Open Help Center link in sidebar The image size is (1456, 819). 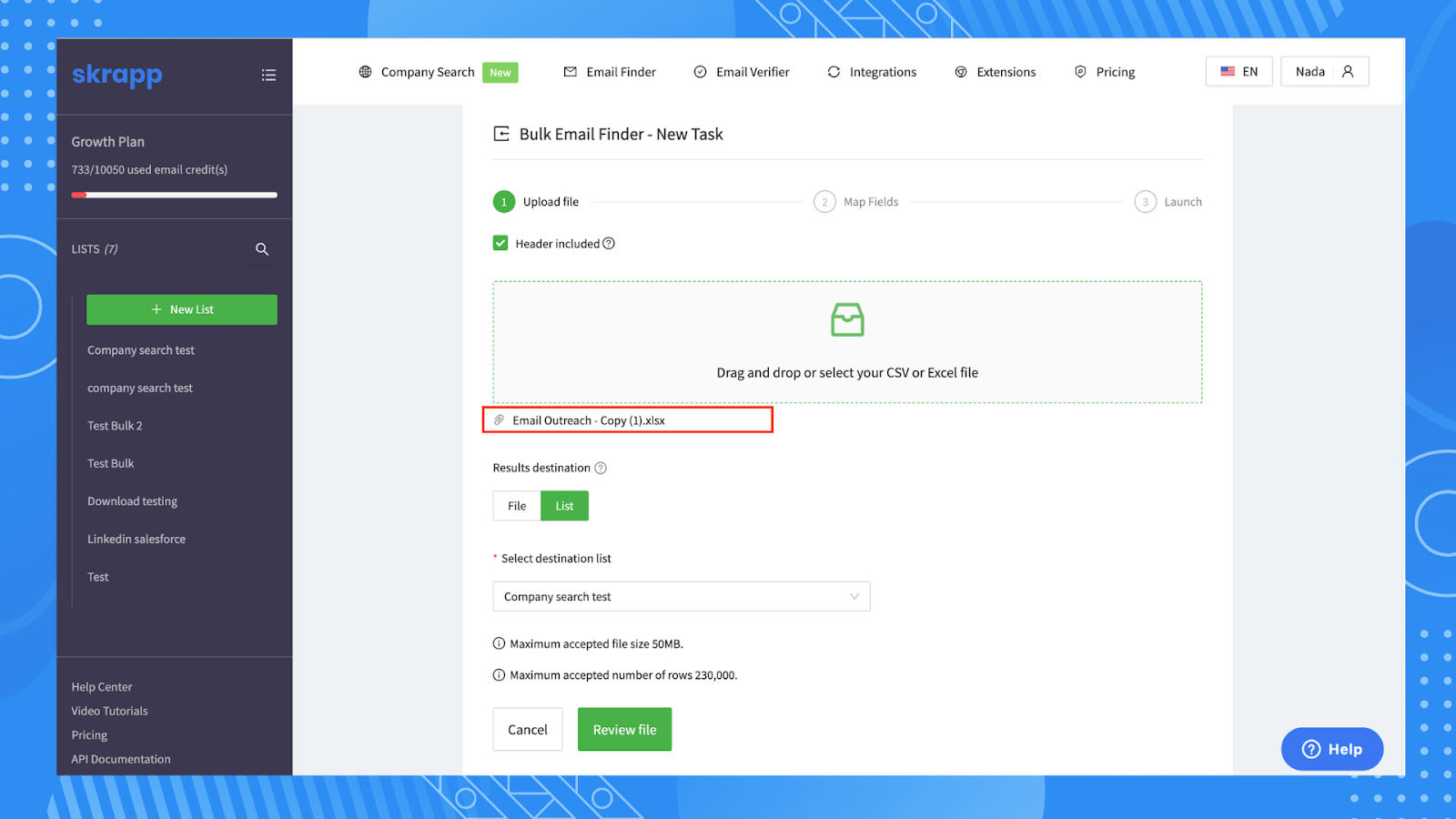pyautogui.click(x=102, y=687)
